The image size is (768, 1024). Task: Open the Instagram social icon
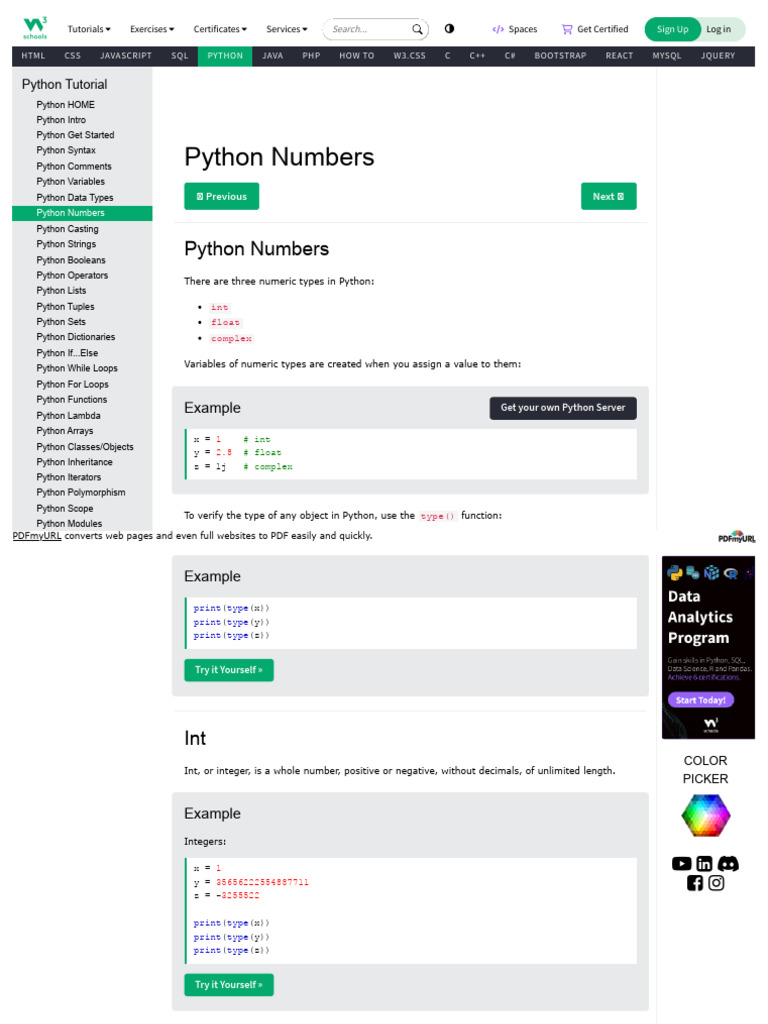point(717,883)
